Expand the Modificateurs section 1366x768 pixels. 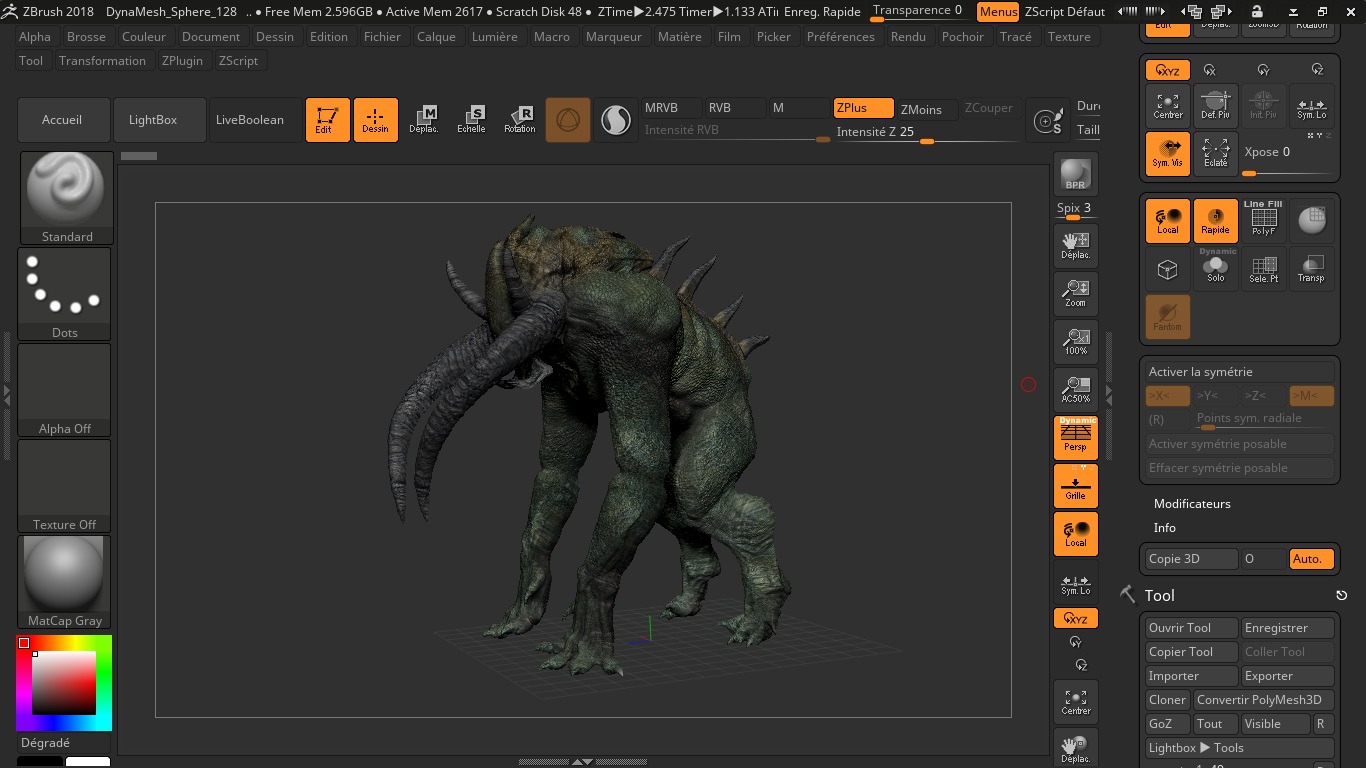click(x=1192, y=503)
